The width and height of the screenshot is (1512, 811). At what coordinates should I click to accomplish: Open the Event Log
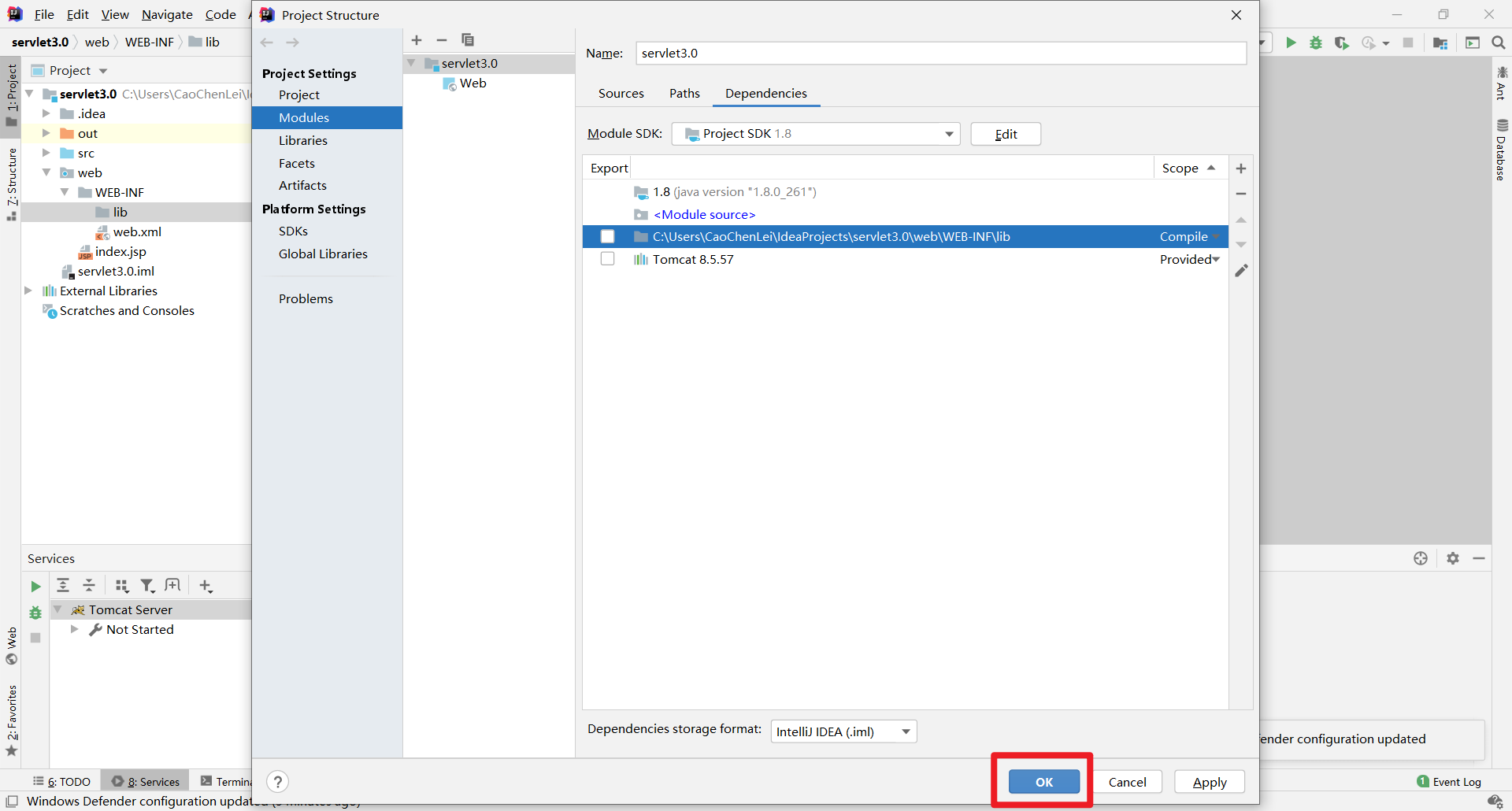[1449, 782]
